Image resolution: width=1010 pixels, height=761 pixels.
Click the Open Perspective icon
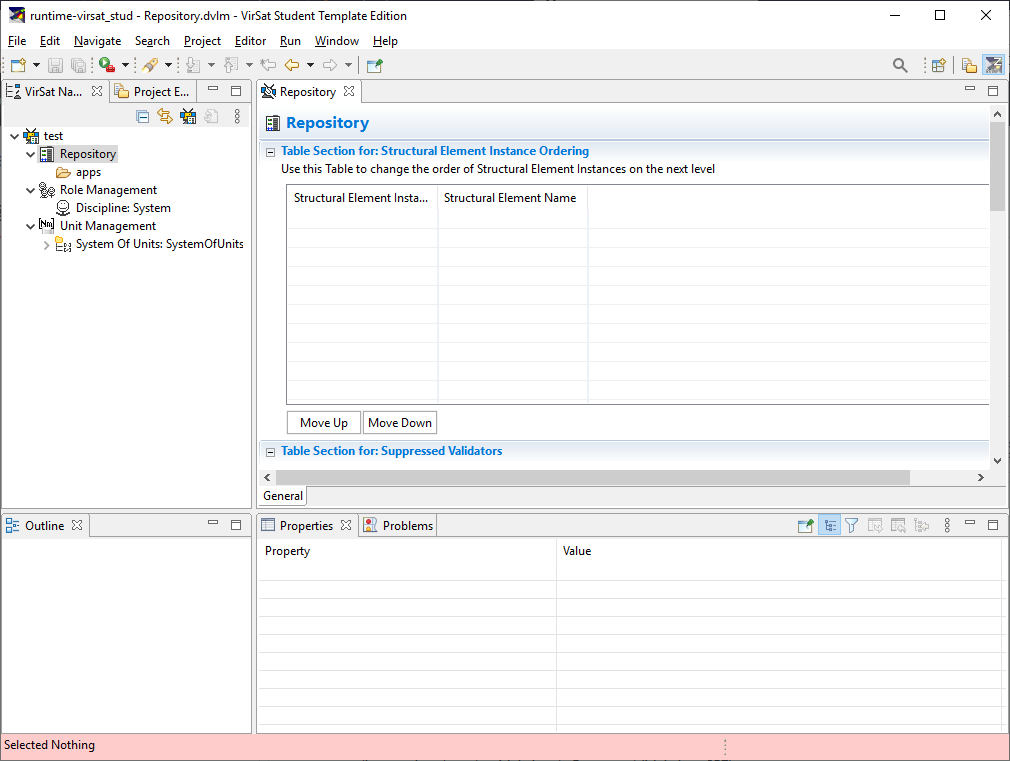point(939,65)
